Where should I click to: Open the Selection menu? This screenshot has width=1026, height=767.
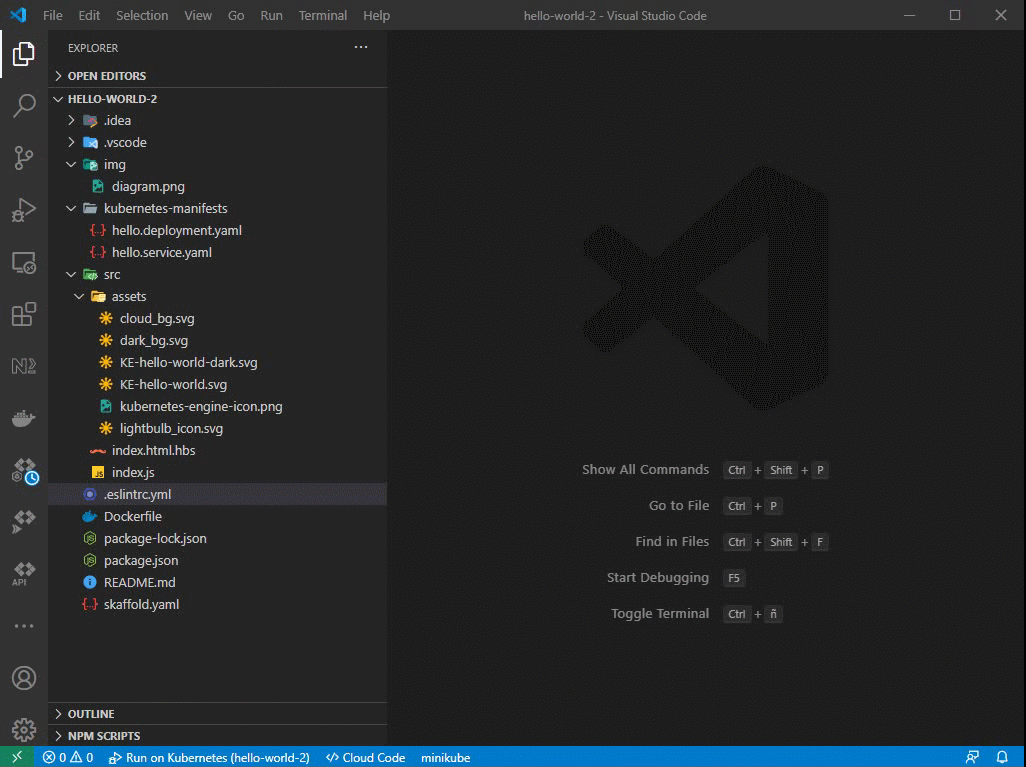[142, 15]
